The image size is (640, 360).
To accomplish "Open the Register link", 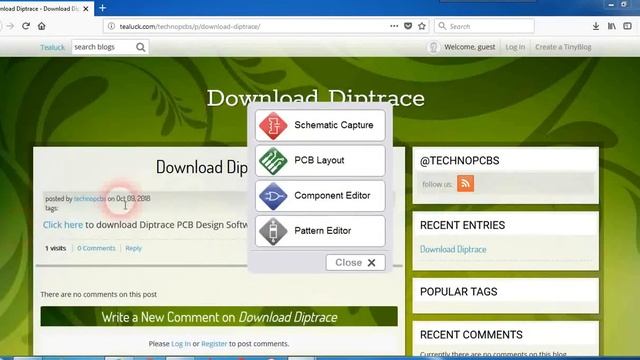I will (214, 344).
